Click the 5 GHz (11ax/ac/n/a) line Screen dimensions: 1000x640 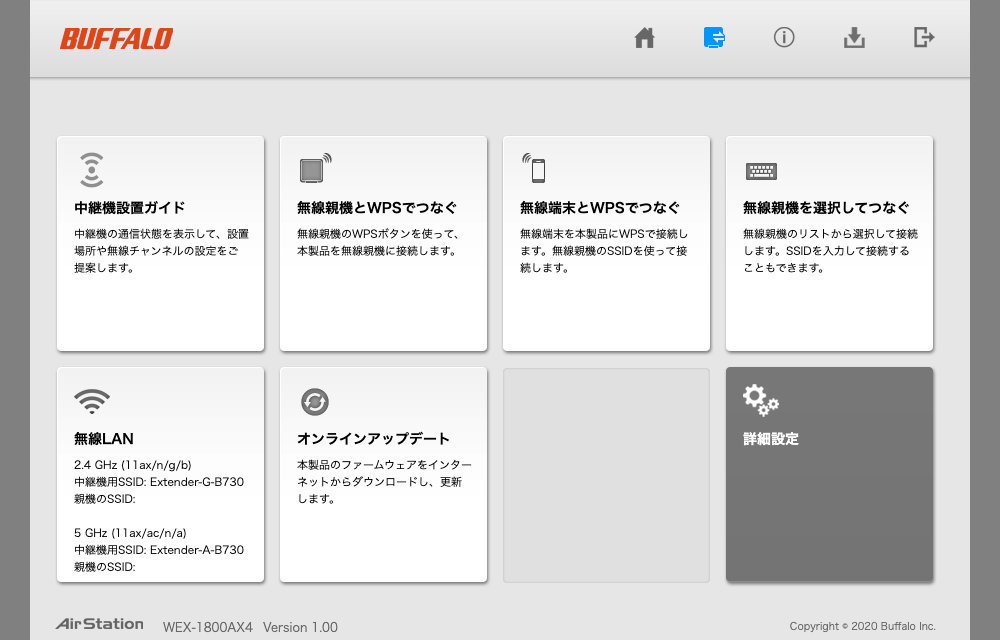coord(130,533)
